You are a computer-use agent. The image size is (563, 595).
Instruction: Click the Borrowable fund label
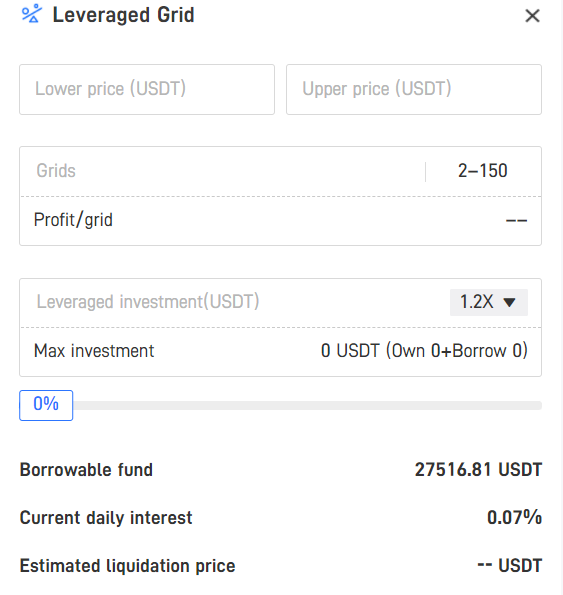point(86,470)
